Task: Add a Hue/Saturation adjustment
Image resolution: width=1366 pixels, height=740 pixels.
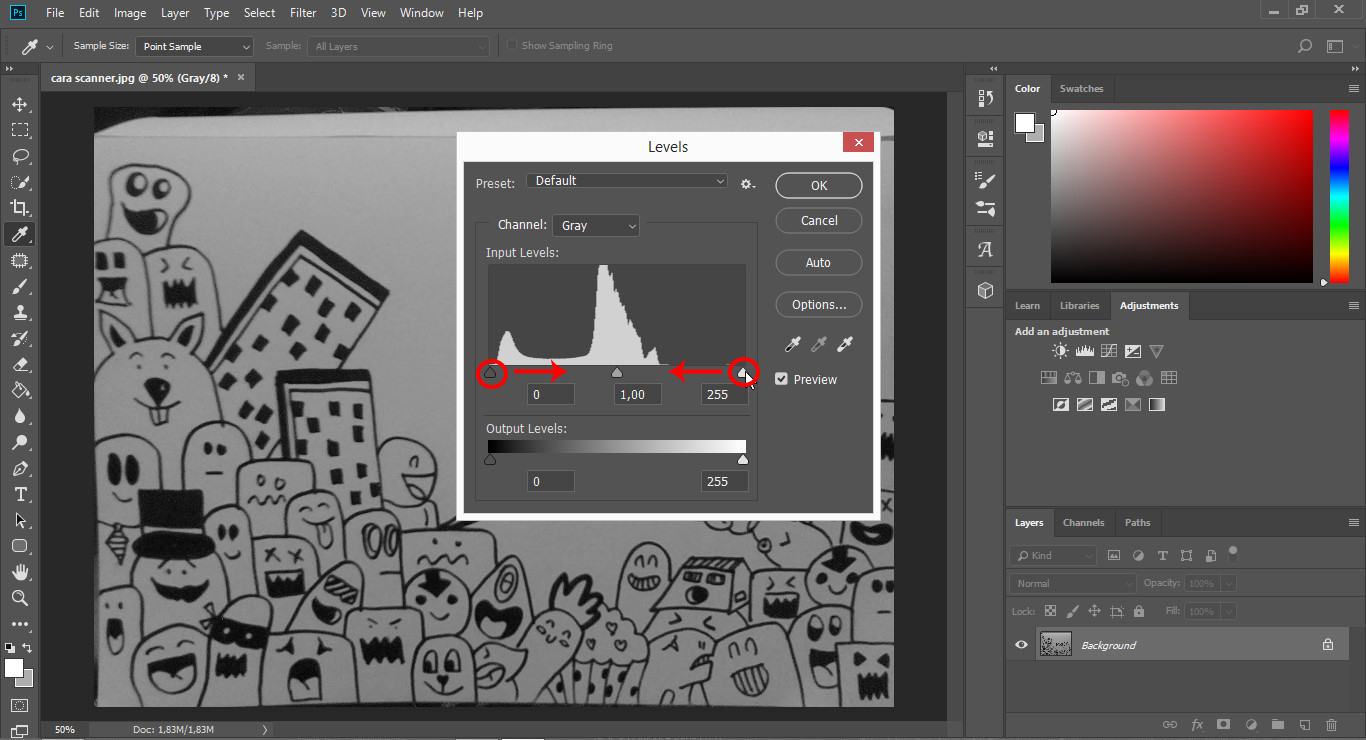Action: tap(1049, 378)
